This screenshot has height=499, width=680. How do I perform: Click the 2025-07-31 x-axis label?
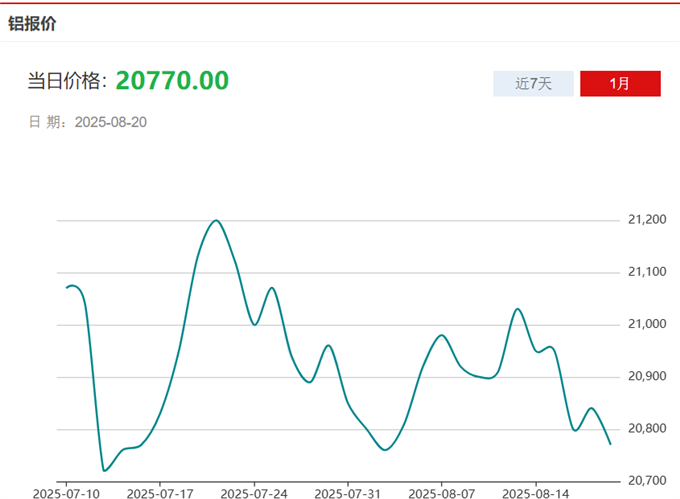coord(347,493)
